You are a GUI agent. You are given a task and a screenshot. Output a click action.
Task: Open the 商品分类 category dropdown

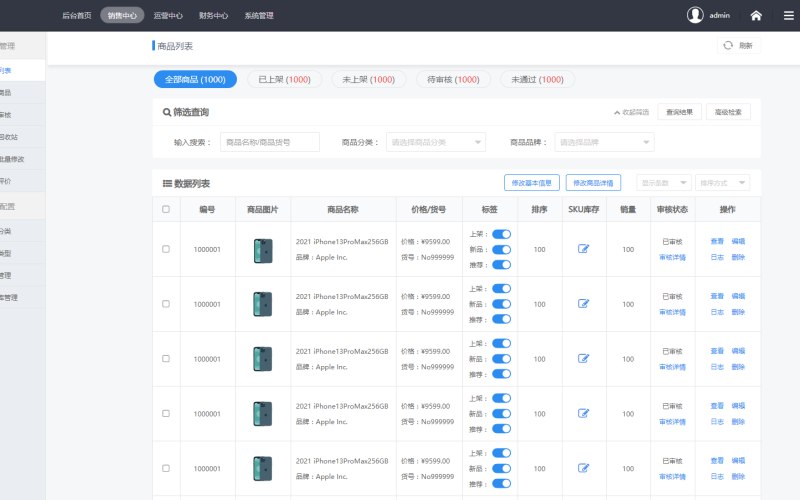[436, 142]
